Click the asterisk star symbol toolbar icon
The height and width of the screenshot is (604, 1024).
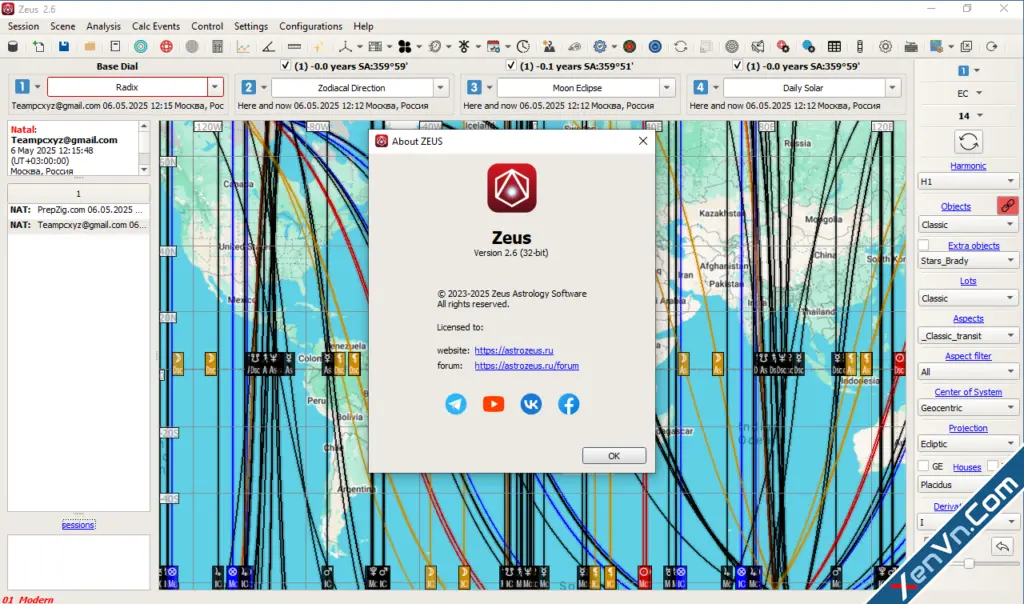pyautogui.click(x=464, y=46)
